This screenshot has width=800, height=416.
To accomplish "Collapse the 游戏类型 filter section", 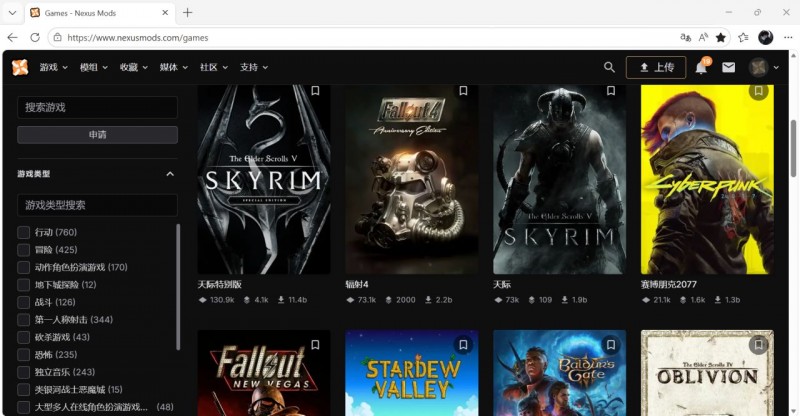I will (x=170, y=174).
